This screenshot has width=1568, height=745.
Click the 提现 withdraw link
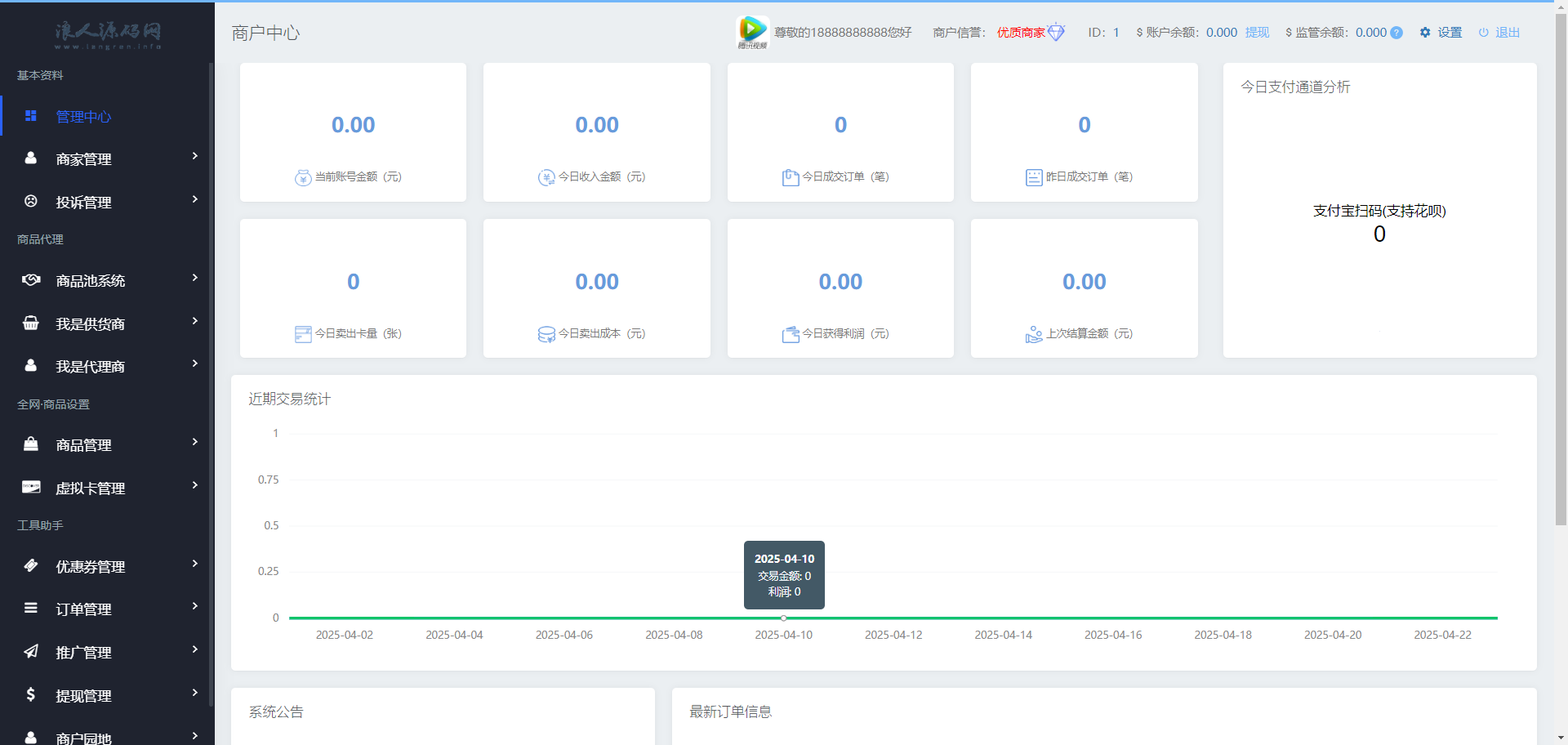[x=1257, y=33]
